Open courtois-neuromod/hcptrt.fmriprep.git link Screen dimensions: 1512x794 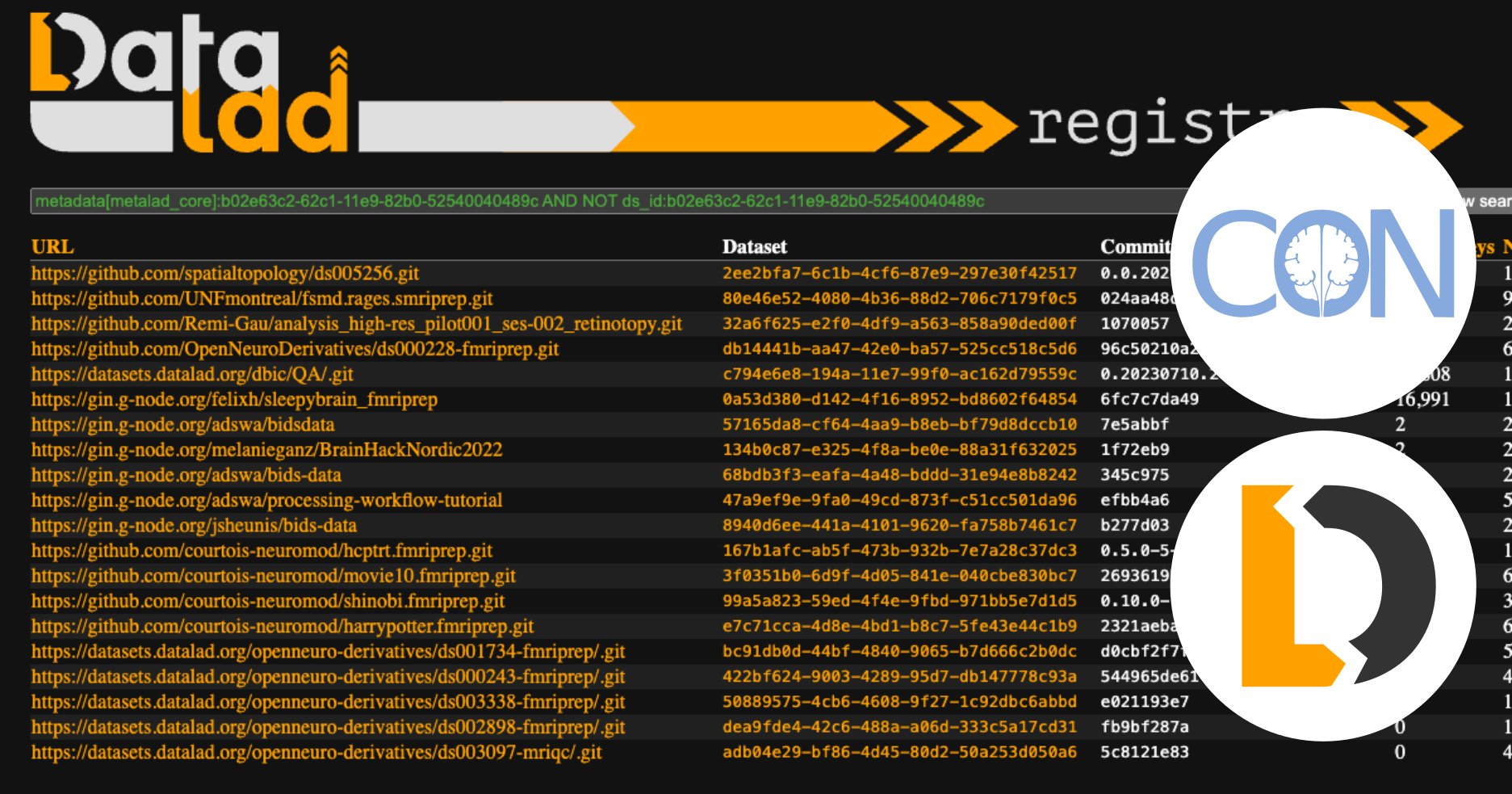(262, 550)
